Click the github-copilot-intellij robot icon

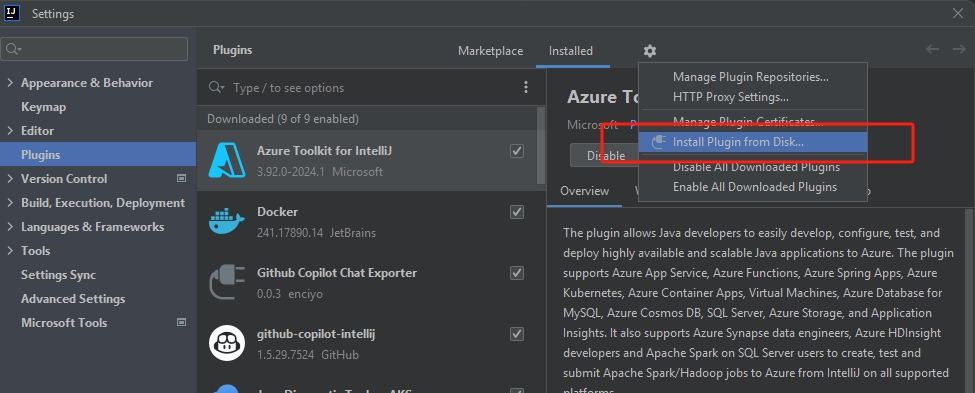(x=226, y=343)
